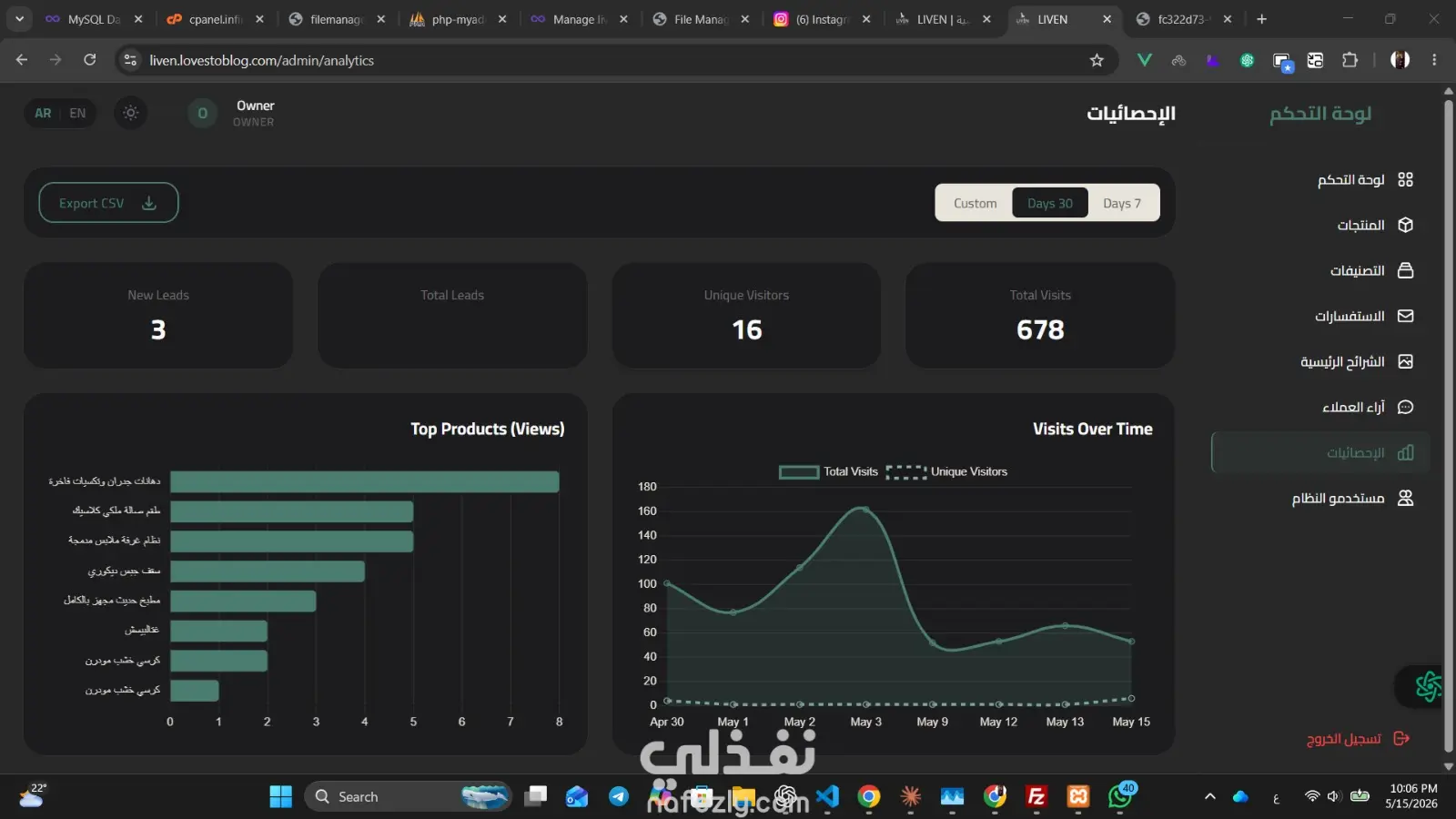Open the Hero Slides image icon

coord(1405,361)
